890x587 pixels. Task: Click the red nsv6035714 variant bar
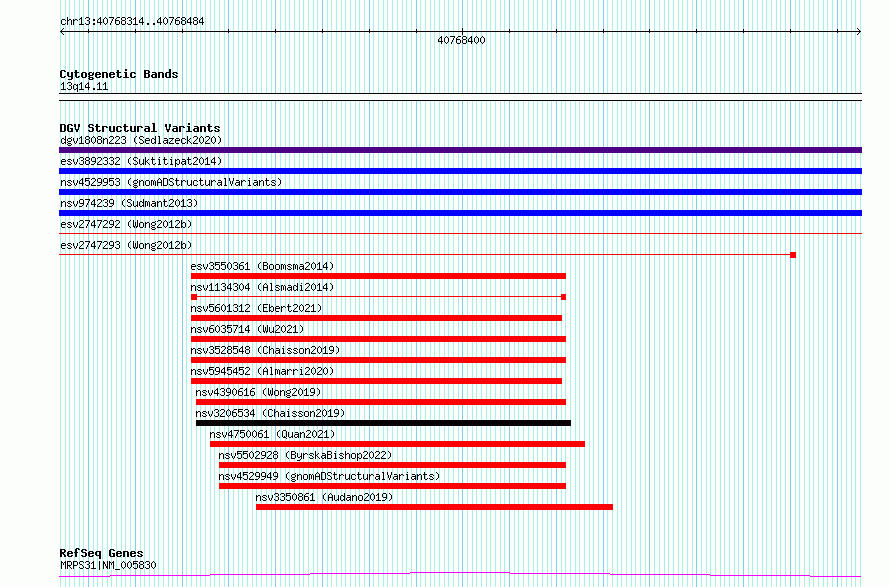378,339
